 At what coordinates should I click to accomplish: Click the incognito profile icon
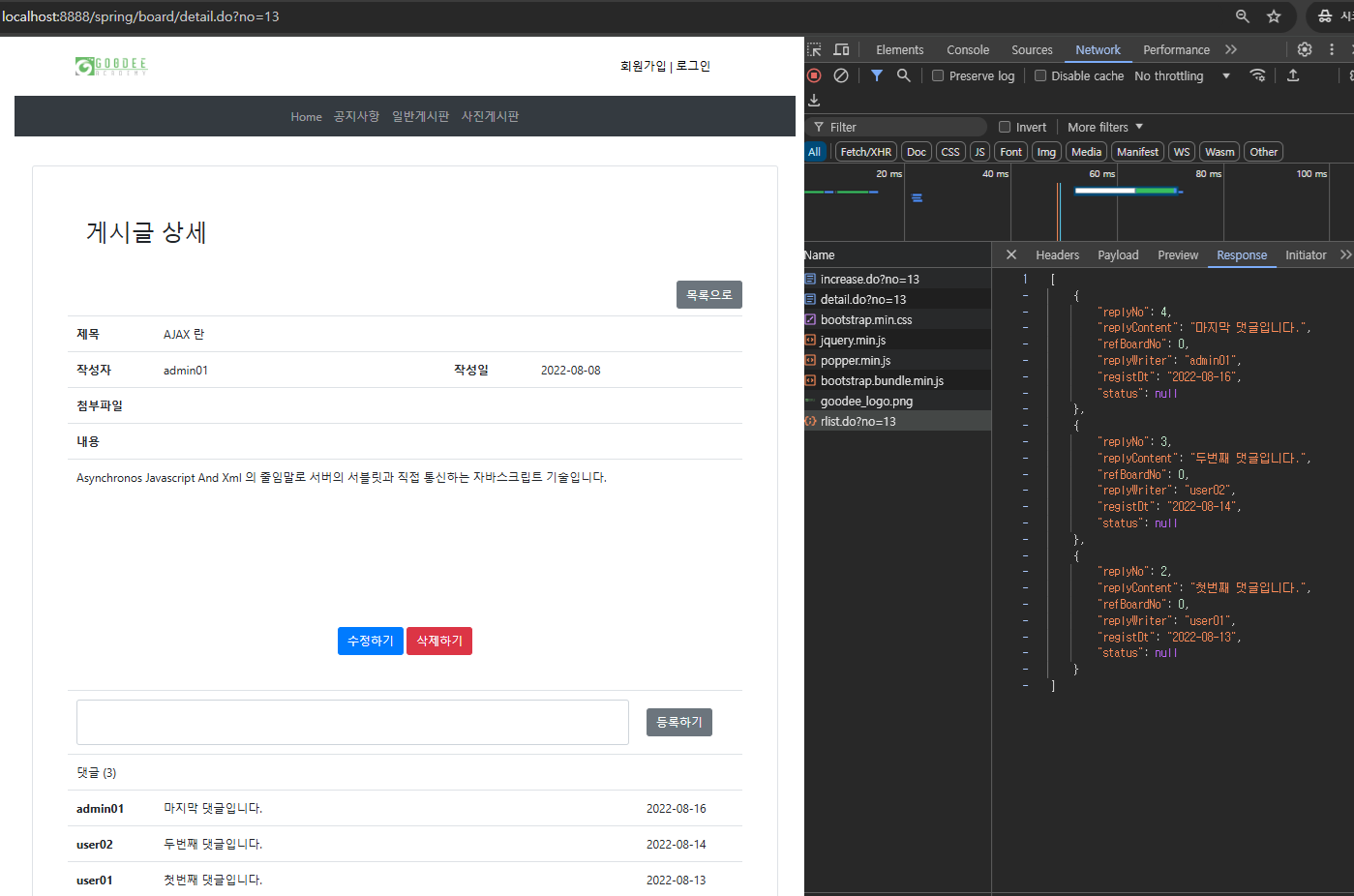[1325, 16]
